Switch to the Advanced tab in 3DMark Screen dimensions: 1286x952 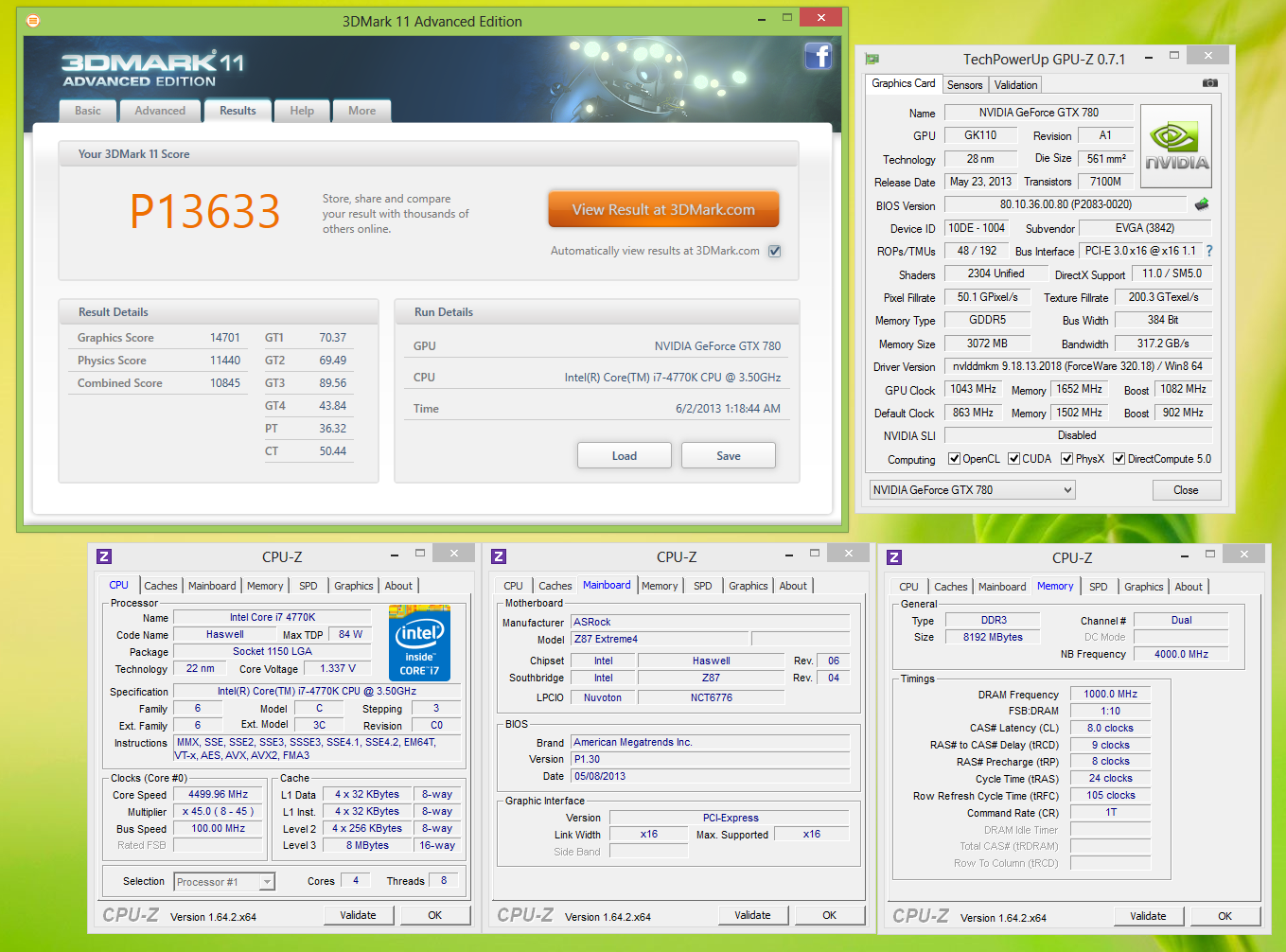pyautogui.click(x=160, y=111)
